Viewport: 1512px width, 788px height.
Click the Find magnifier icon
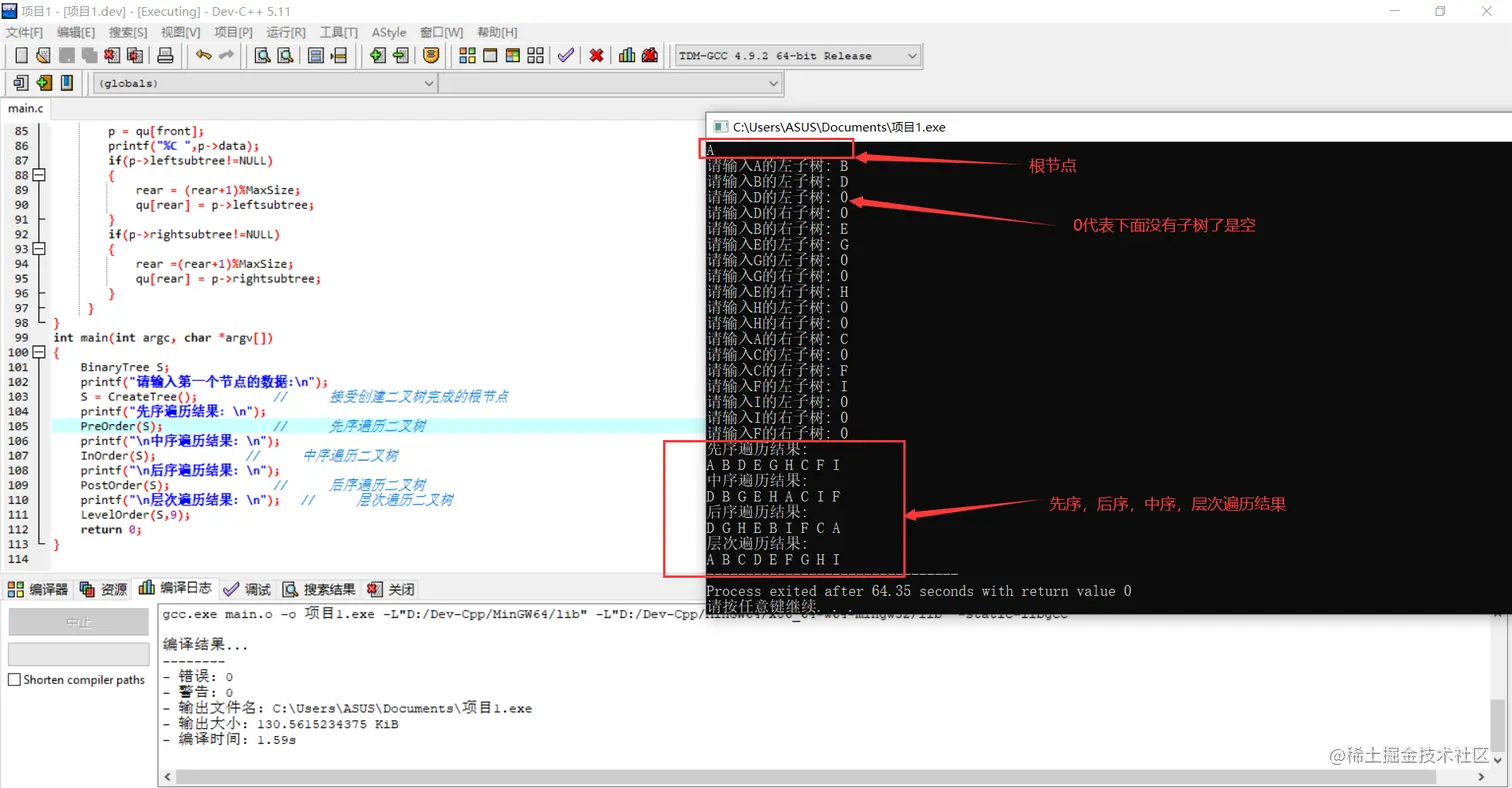pyautogui.click(x=262, y=56)
